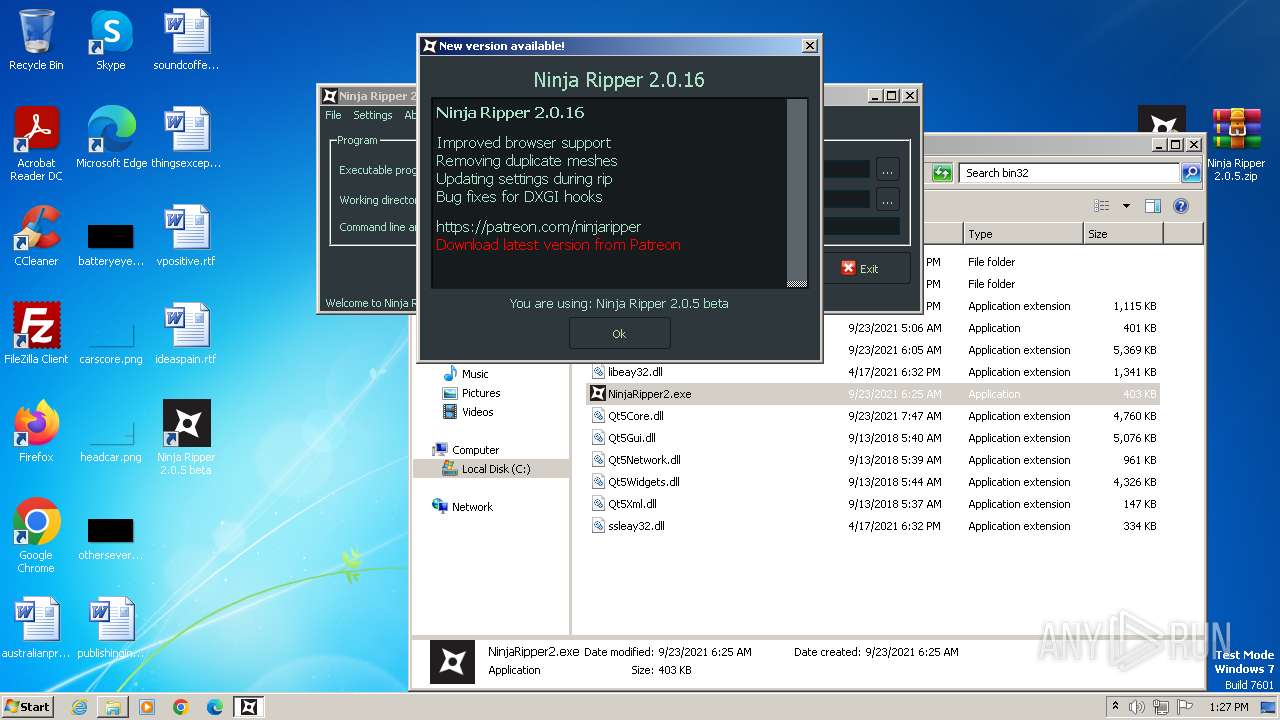This screenshot has height=720, width=1280.
Task: Select FileZilla Client desktop icon
Action: 36,335
